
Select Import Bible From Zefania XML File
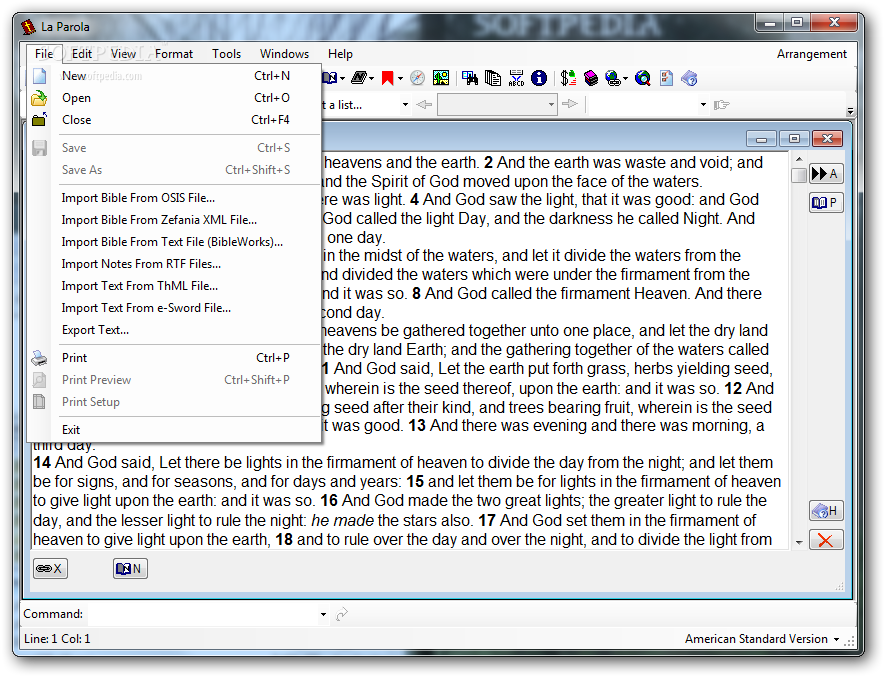coord(175,220)
